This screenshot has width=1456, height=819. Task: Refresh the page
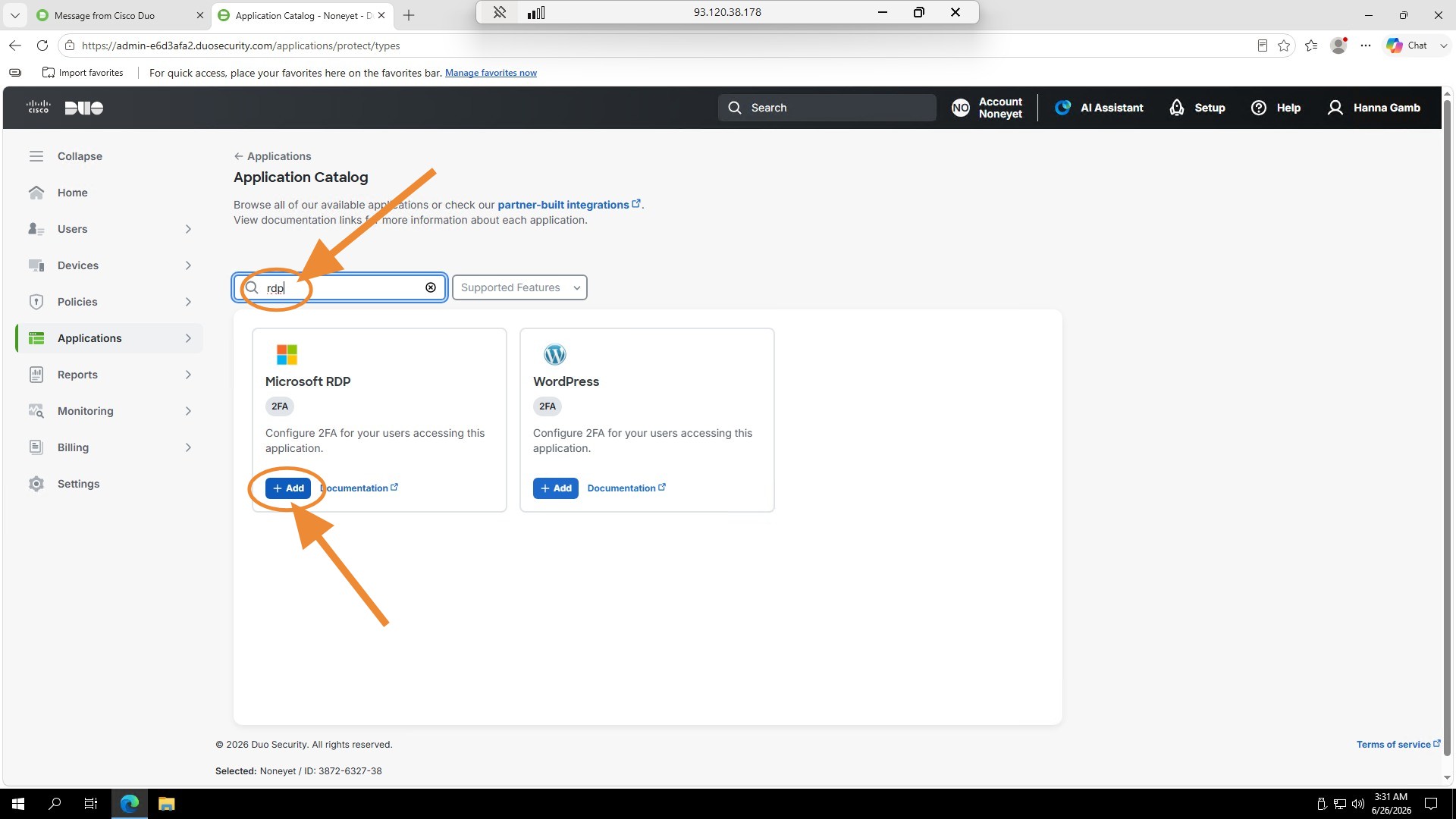tap(42, 45)
